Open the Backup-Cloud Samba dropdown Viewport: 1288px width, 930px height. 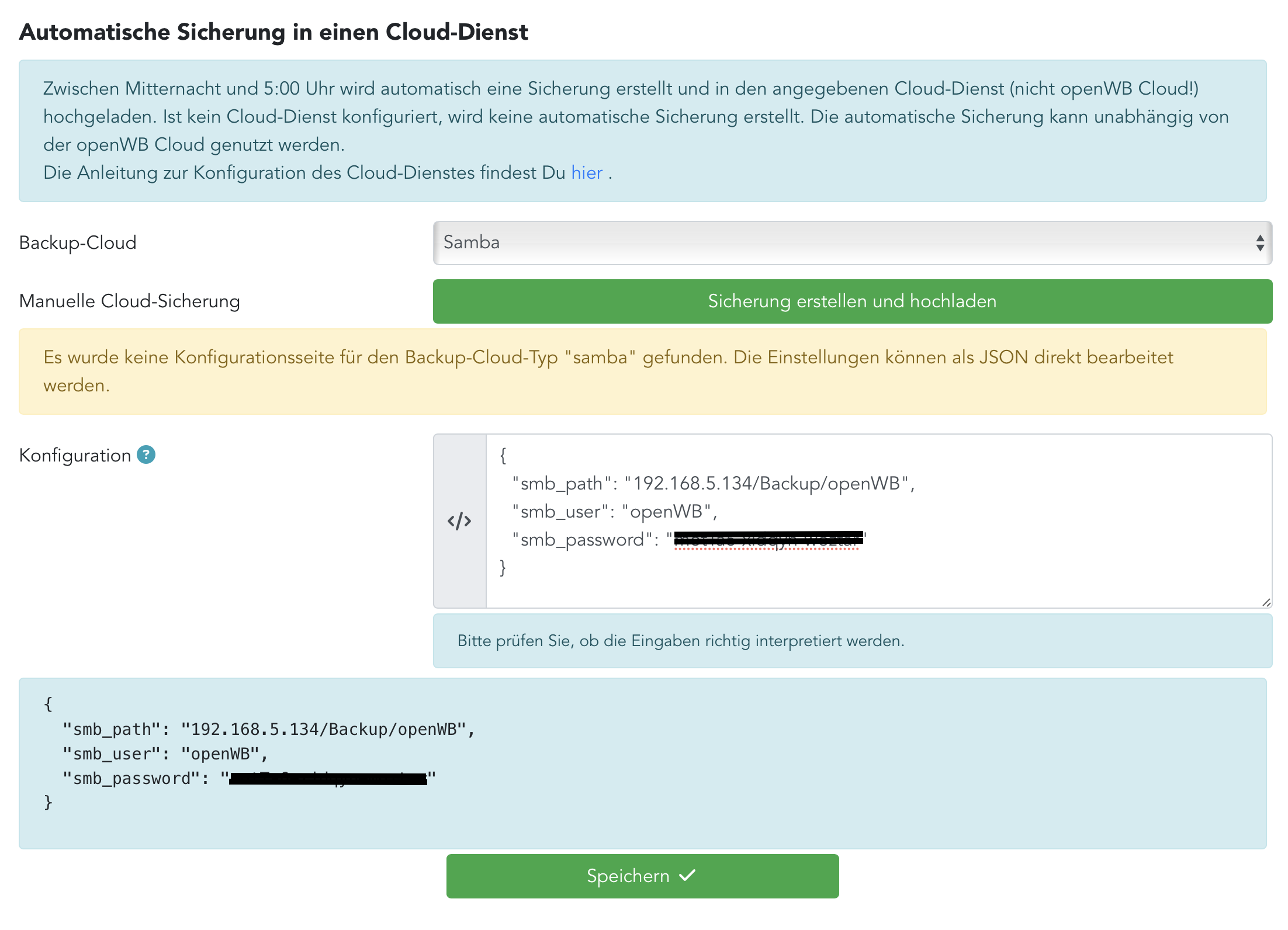point(852,243)
